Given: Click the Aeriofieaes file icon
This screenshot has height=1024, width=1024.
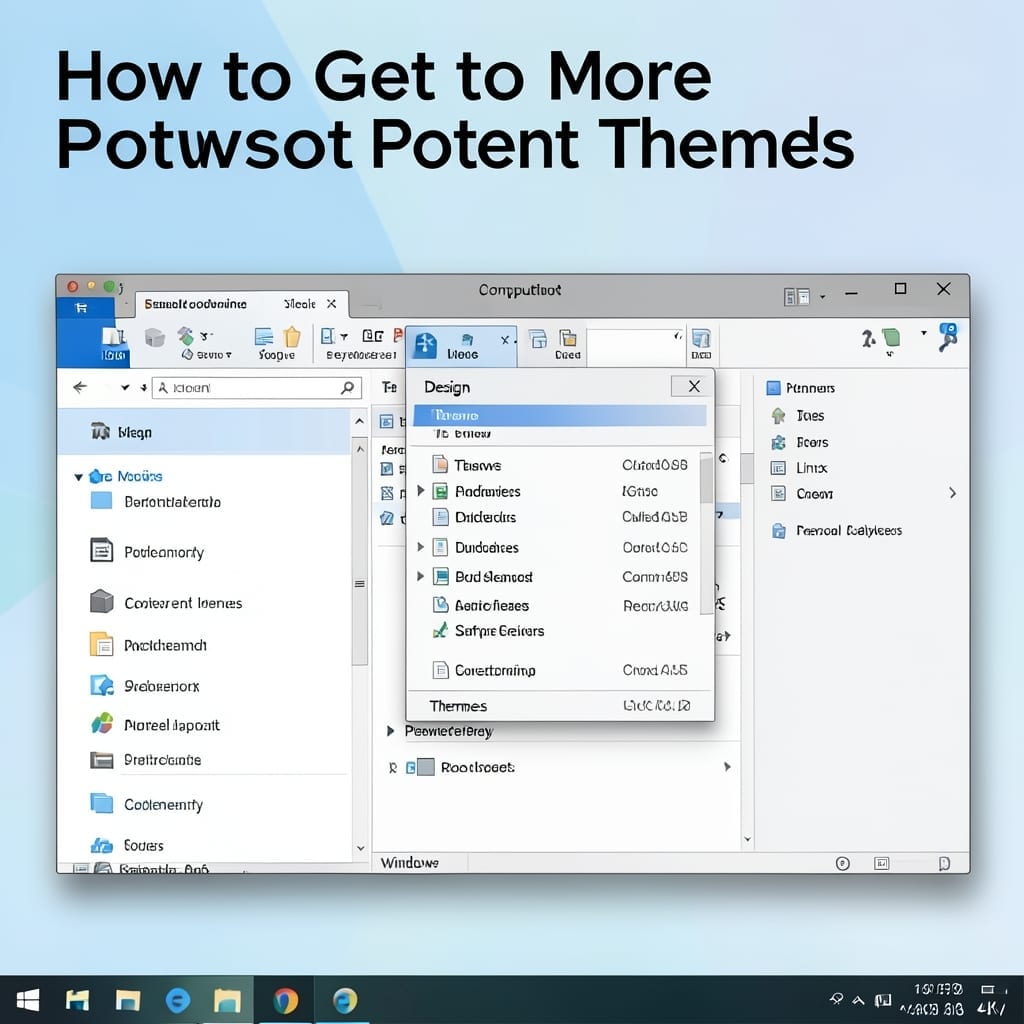Looking at the screenshot, I should click(x=441, y=605).
